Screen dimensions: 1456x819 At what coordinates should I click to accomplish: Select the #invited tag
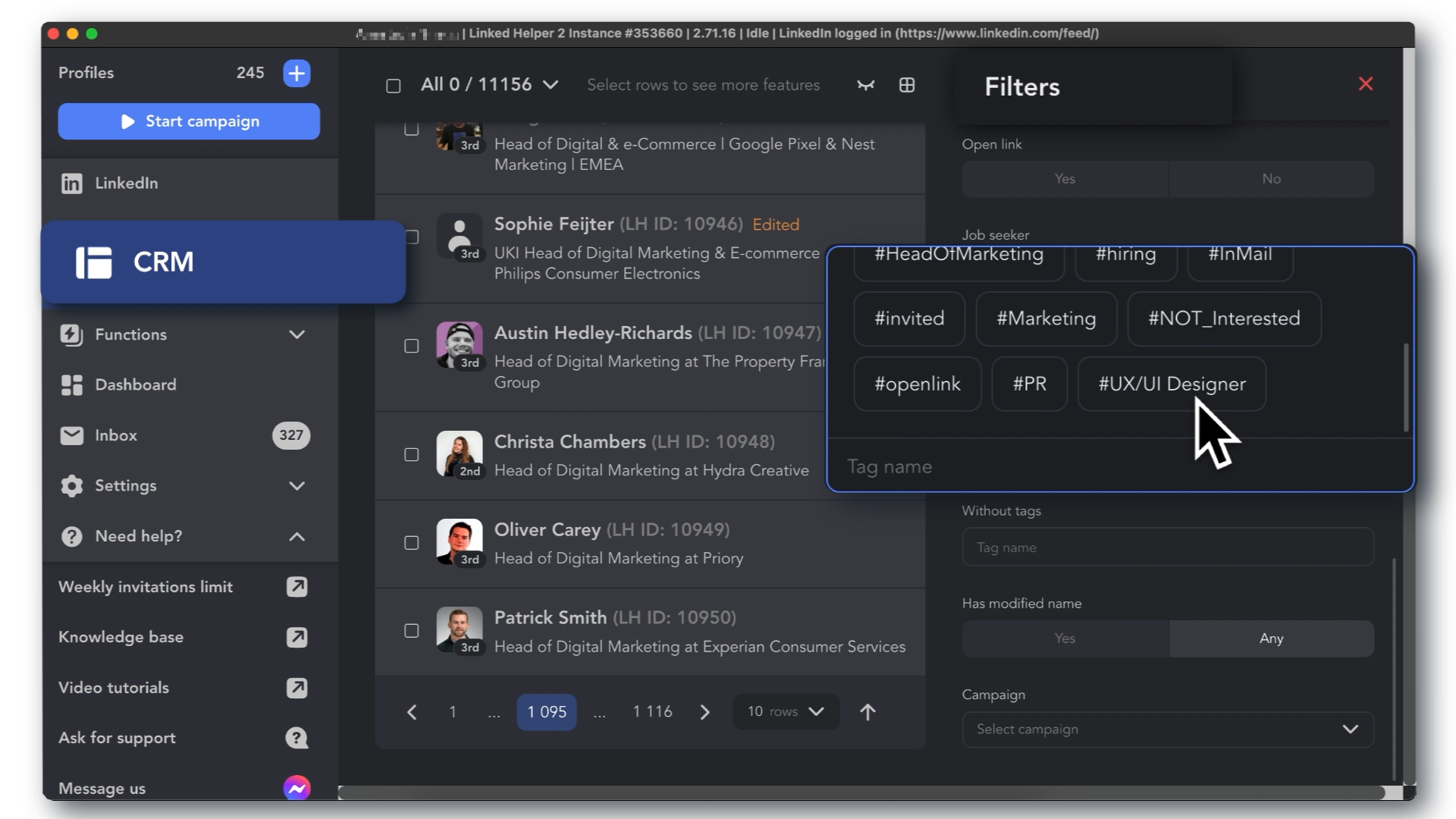tap(909, 318)
